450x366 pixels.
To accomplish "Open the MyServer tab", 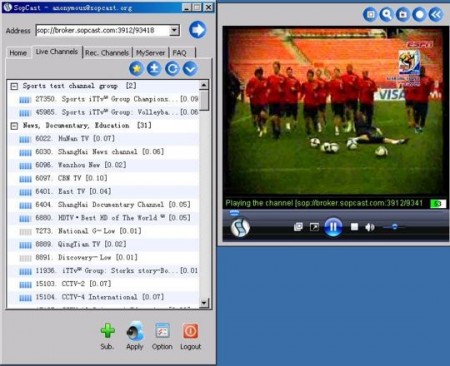I will (x=150, y=53).
